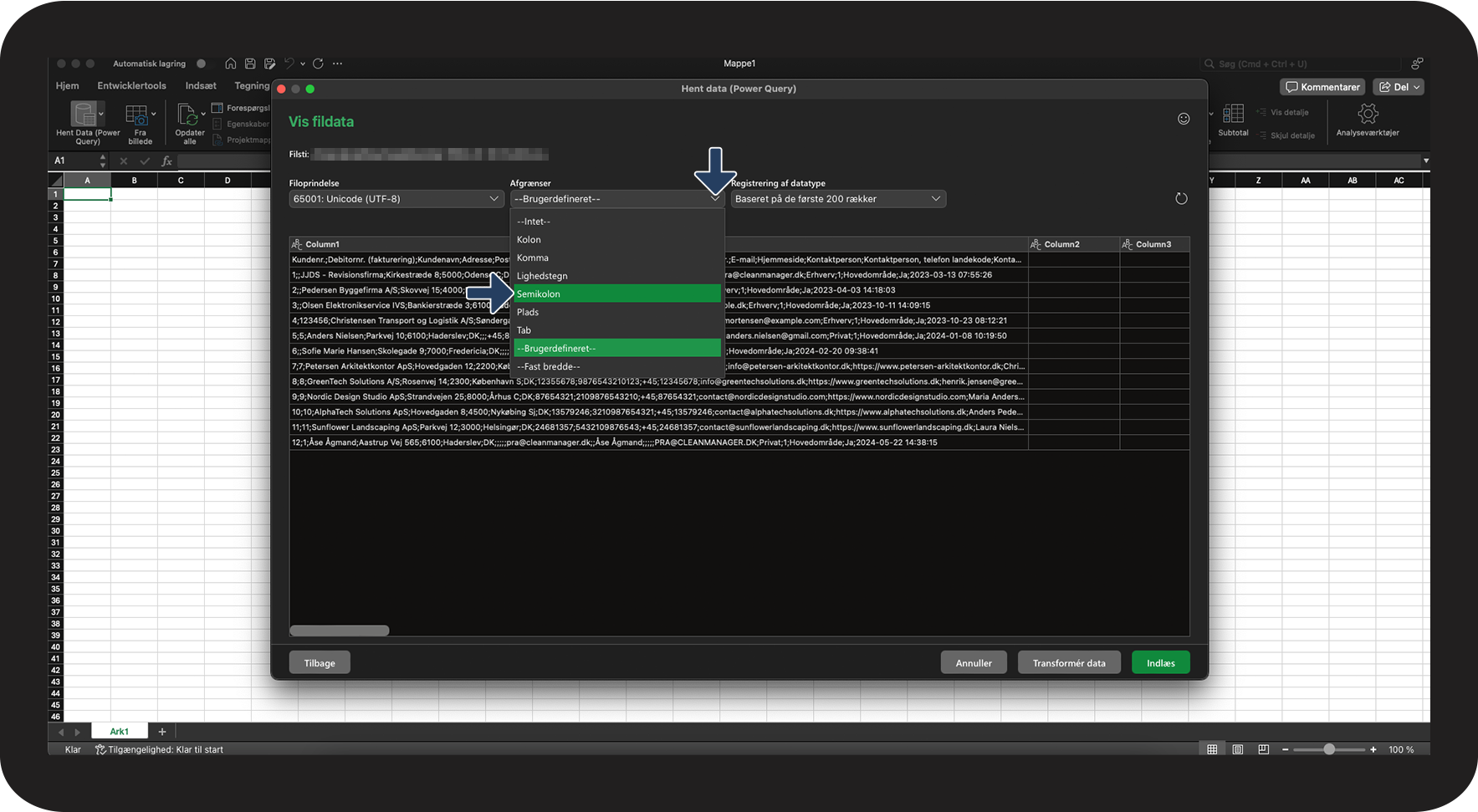Click Annuller button

click(x=974, y=662)
